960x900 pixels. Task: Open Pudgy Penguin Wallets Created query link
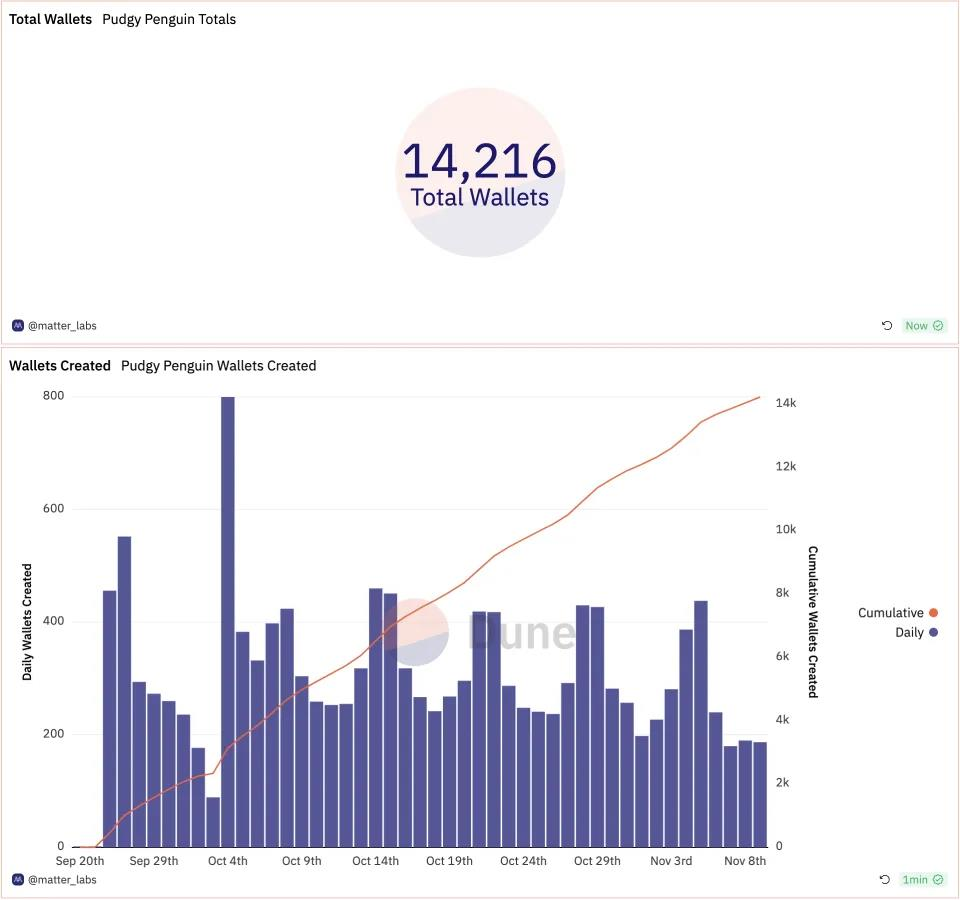(219, 366)
